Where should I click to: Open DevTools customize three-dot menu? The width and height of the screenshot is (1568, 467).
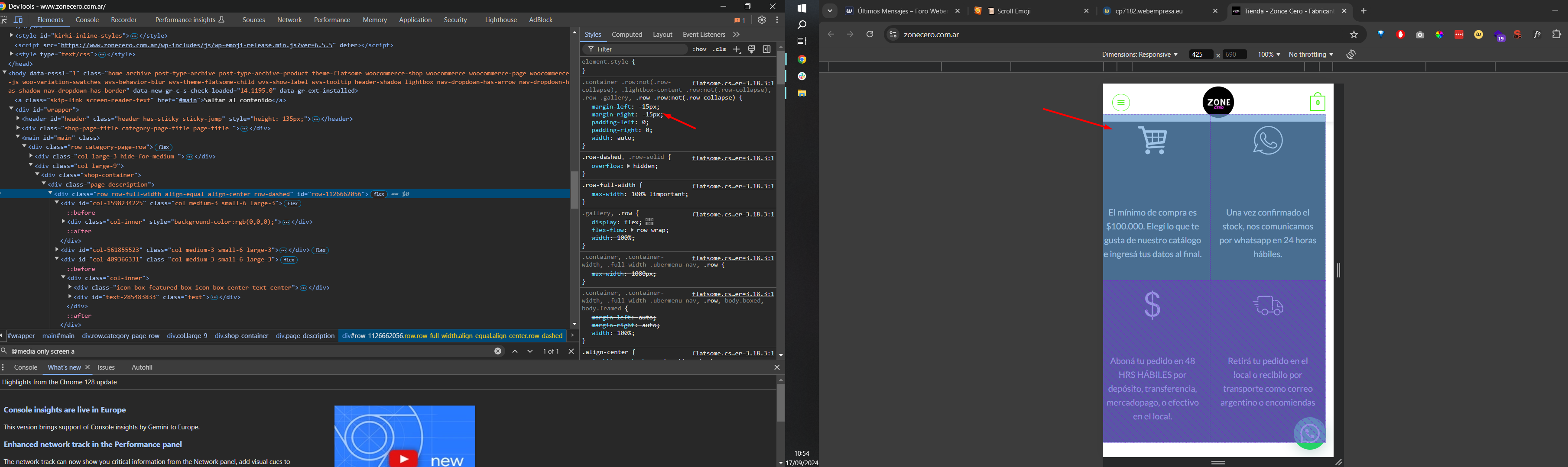coord(777,20)
